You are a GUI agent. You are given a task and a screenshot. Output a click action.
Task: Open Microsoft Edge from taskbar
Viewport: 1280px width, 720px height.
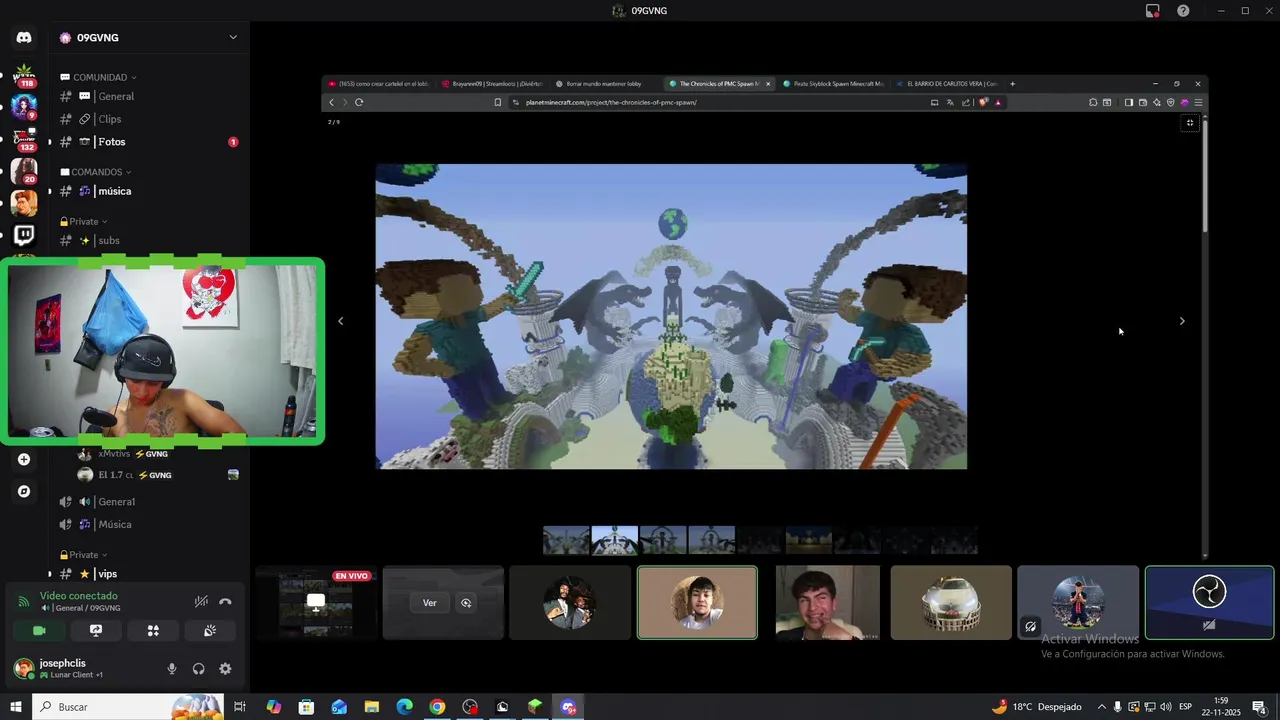coord(404,707)
